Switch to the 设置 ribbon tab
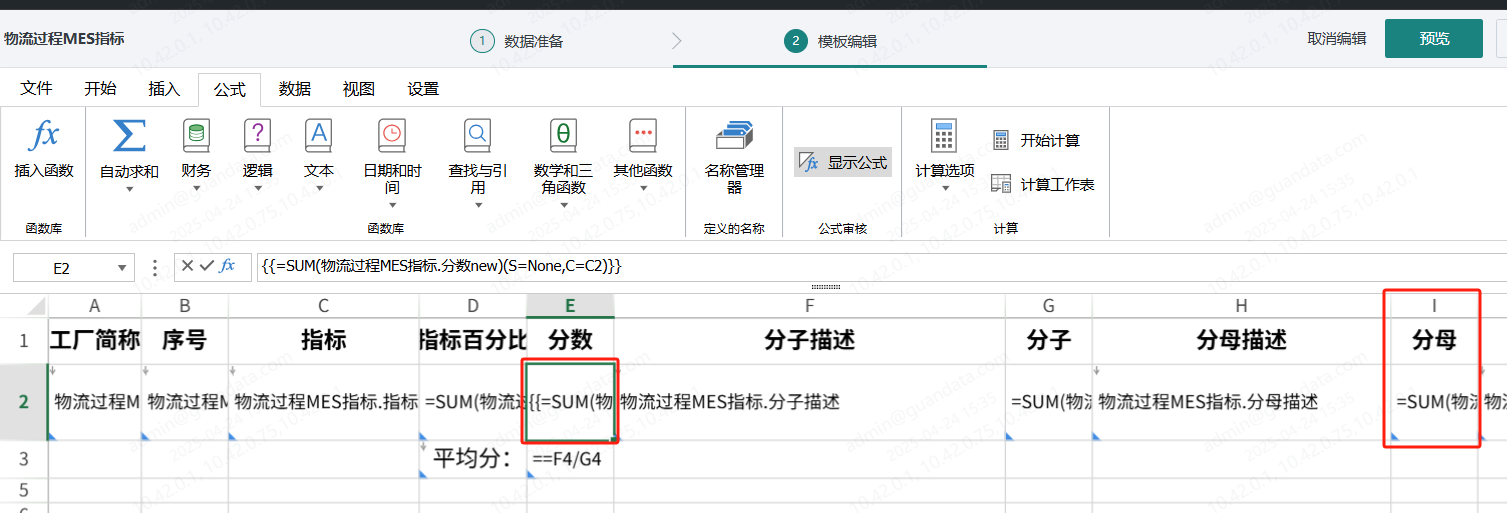The height and width of the screenshot is (513, 1507). pyautogui.click(x=423, y=89)
